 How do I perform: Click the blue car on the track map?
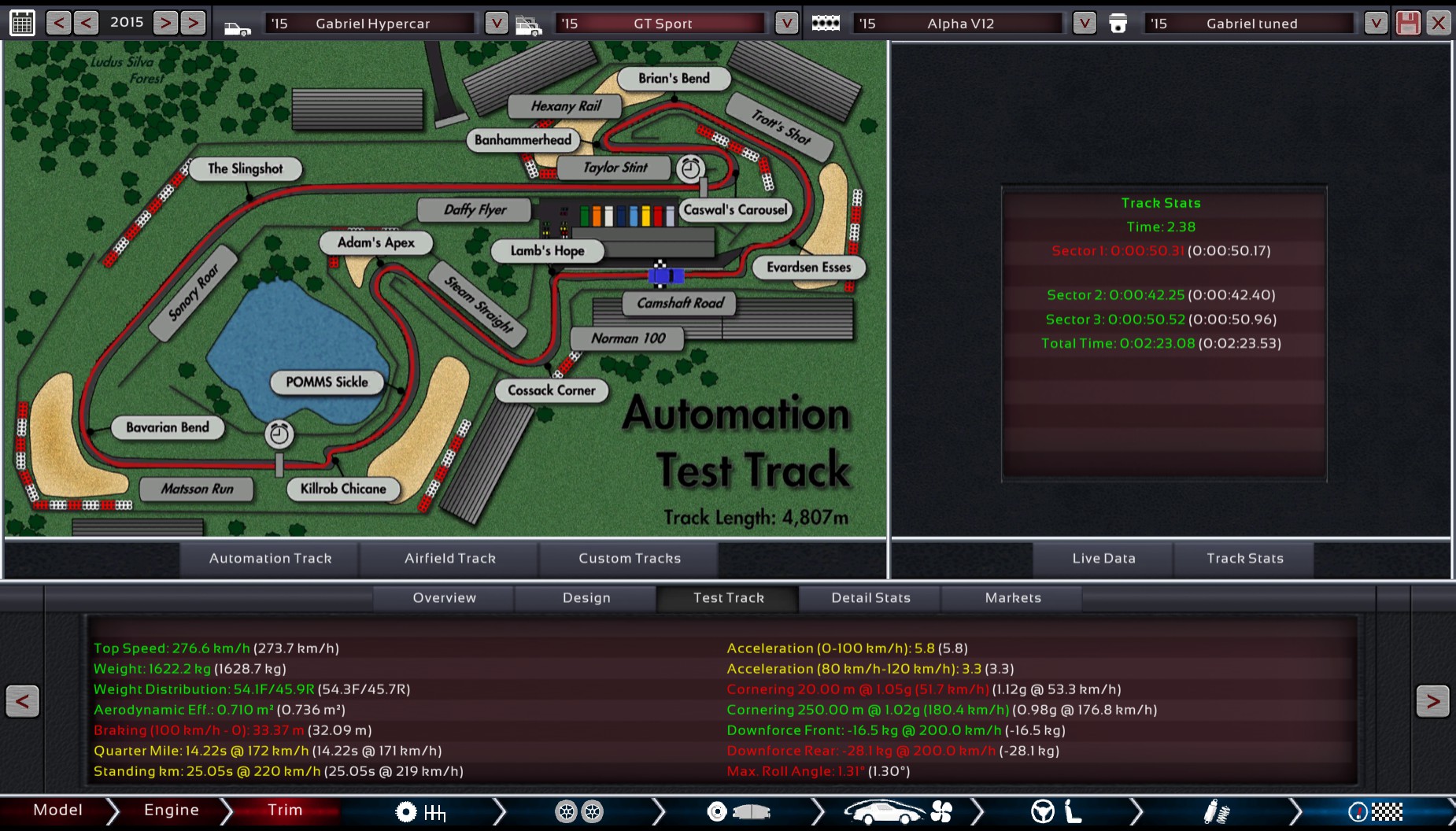click(666, 275)
